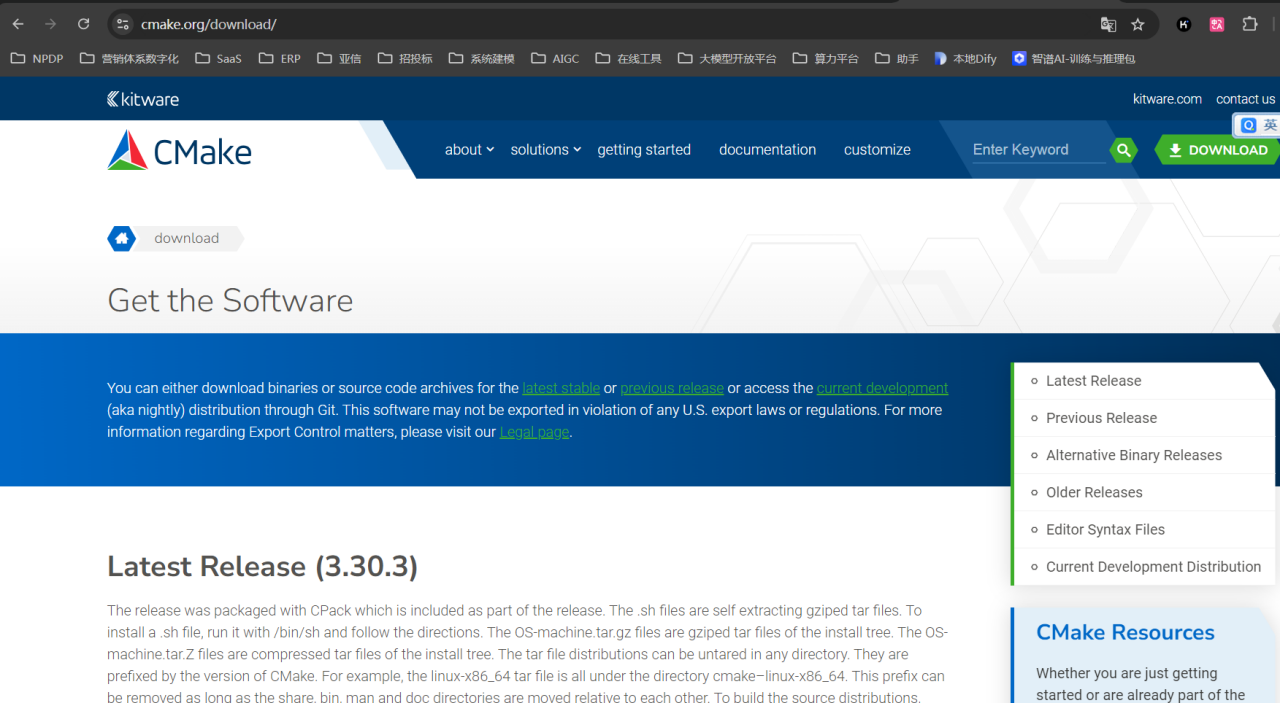Viewport: 1280px width, 703px height.
Task: Open the customize menu item
Action: pyautogui.click(x=877, y=150)
